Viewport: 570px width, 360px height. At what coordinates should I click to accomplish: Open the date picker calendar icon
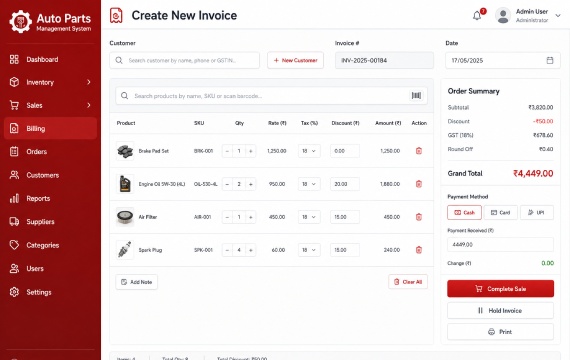click(x=550, y=60)
